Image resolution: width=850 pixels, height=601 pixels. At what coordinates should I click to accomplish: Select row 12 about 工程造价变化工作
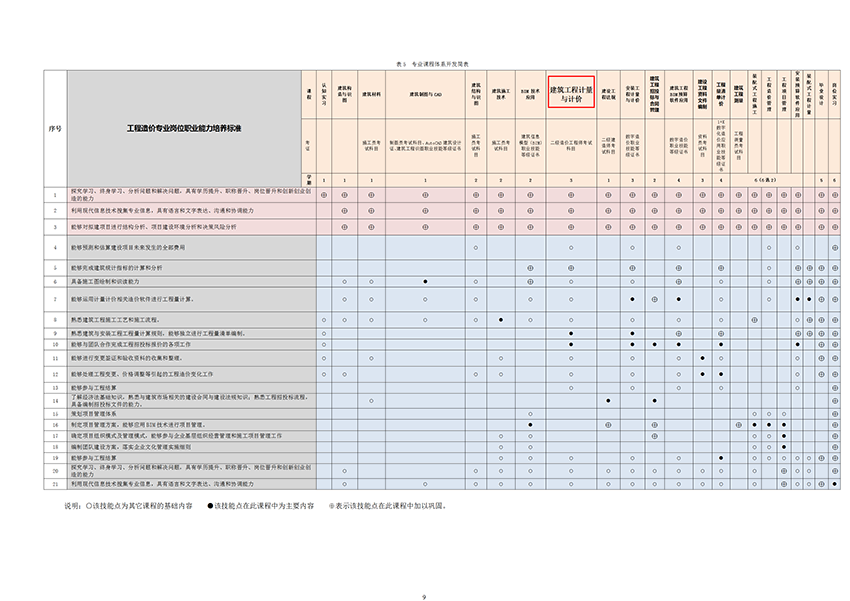pyautogui.click(x=141, y=374)
